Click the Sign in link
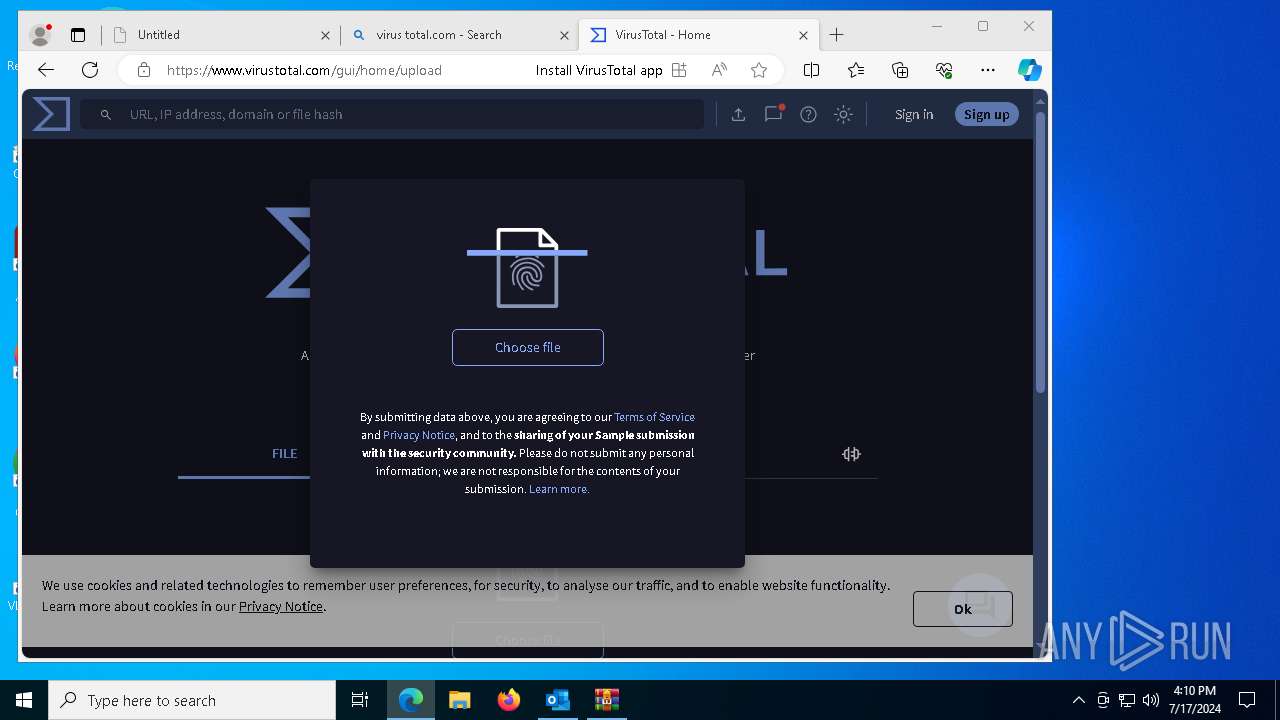This screenshot has width=1280, height=720. 914,114
